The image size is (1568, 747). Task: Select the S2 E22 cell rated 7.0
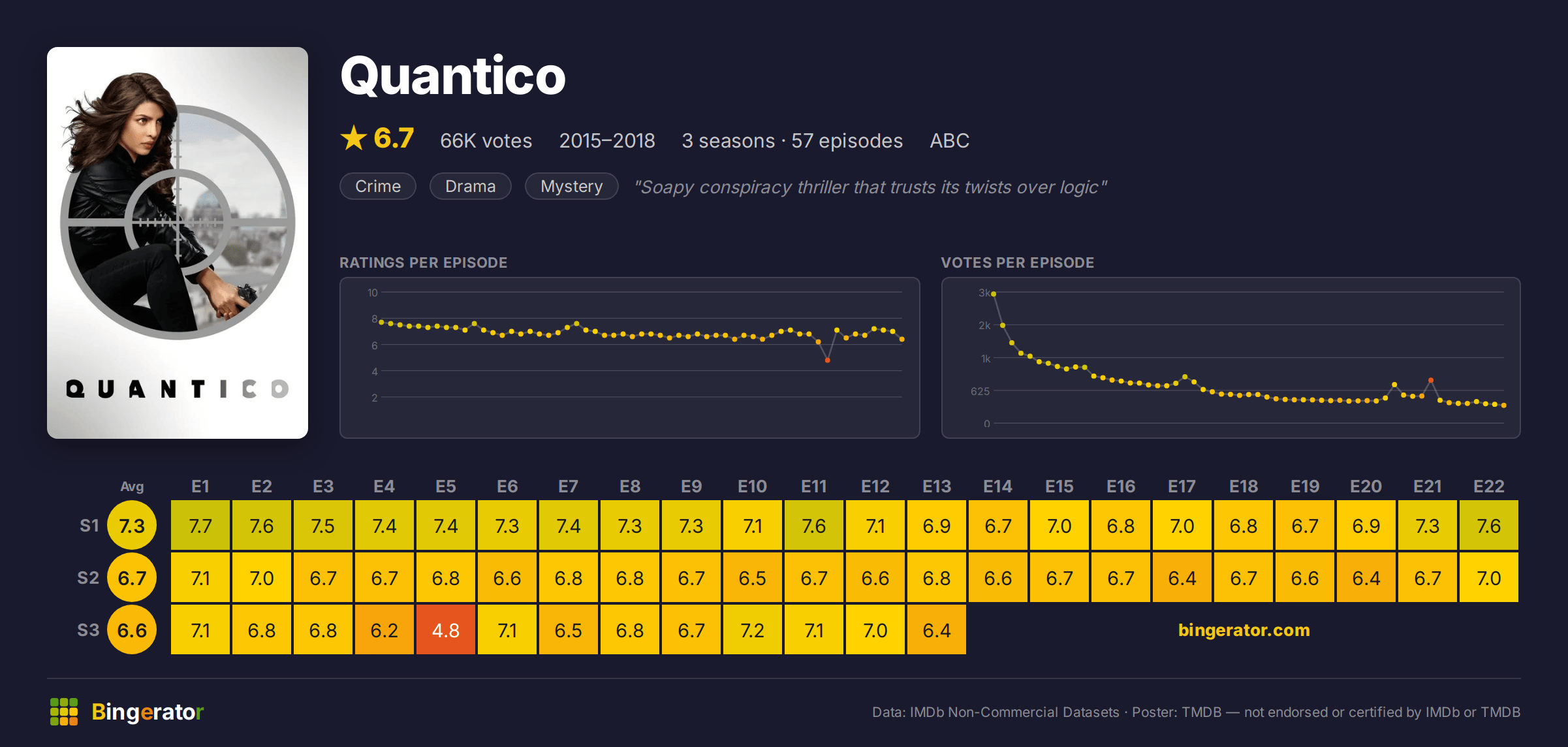(1489, 578)
